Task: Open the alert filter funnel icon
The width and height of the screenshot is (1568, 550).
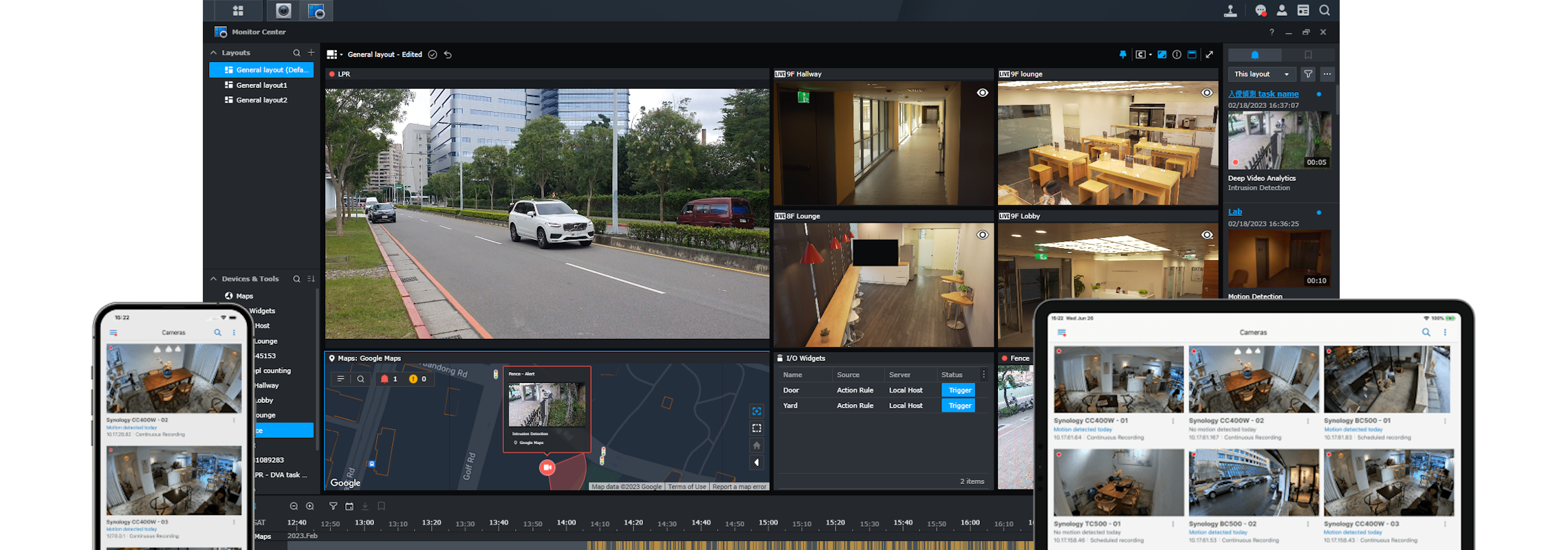Action: 1308,74
